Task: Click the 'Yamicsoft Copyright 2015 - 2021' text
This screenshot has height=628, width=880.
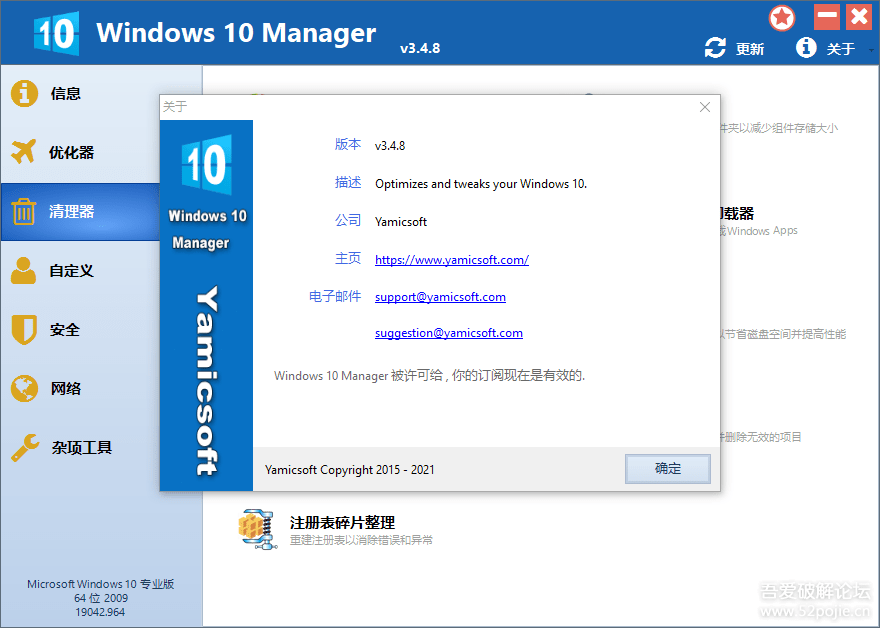Action: click(x=350, y=470)
